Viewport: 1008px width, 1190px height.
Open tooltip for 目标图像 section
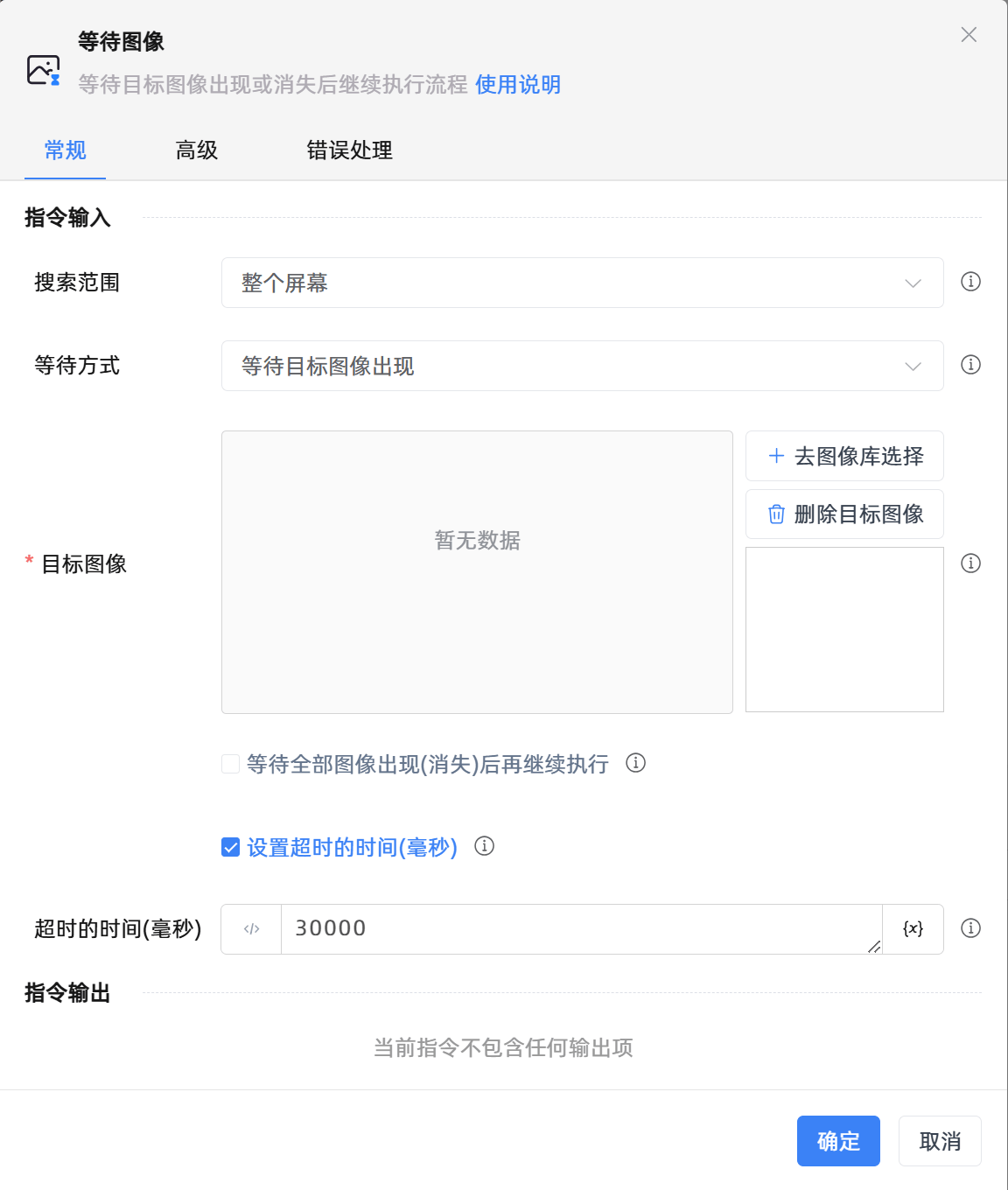click(x=970, y=563)
